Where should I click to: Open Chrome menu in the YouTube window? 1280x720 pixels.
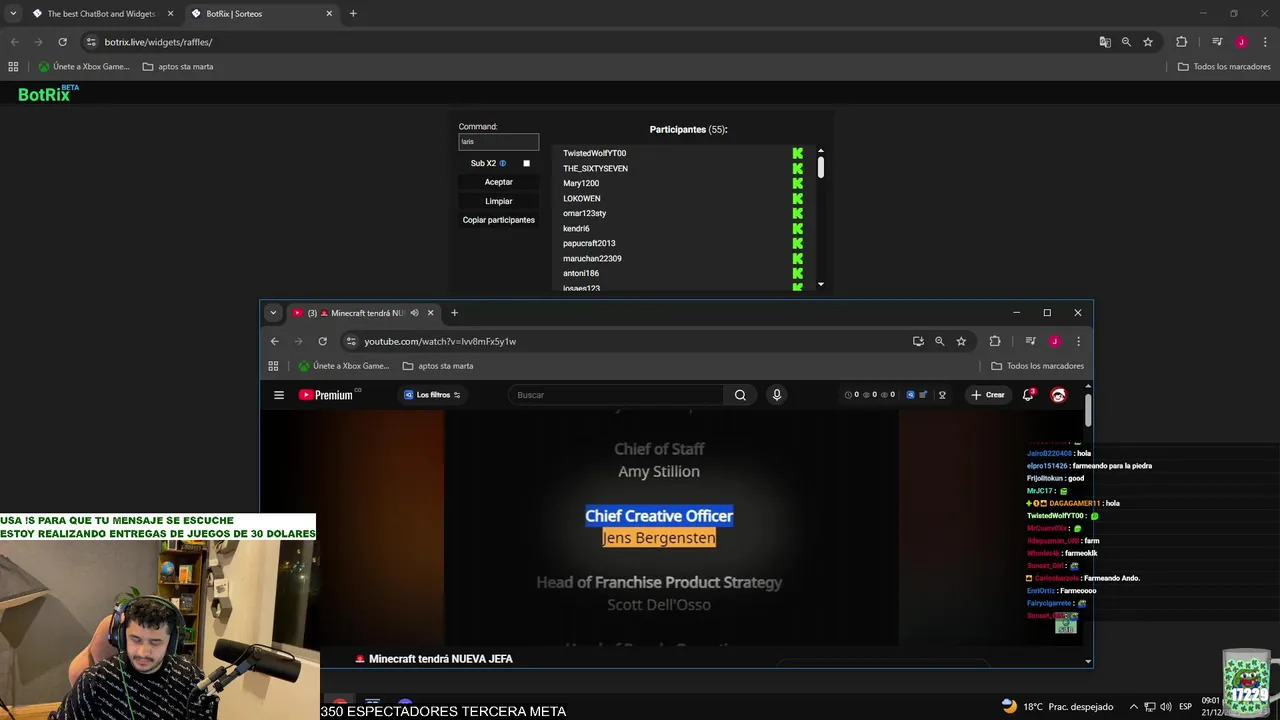coord(1078,341)
